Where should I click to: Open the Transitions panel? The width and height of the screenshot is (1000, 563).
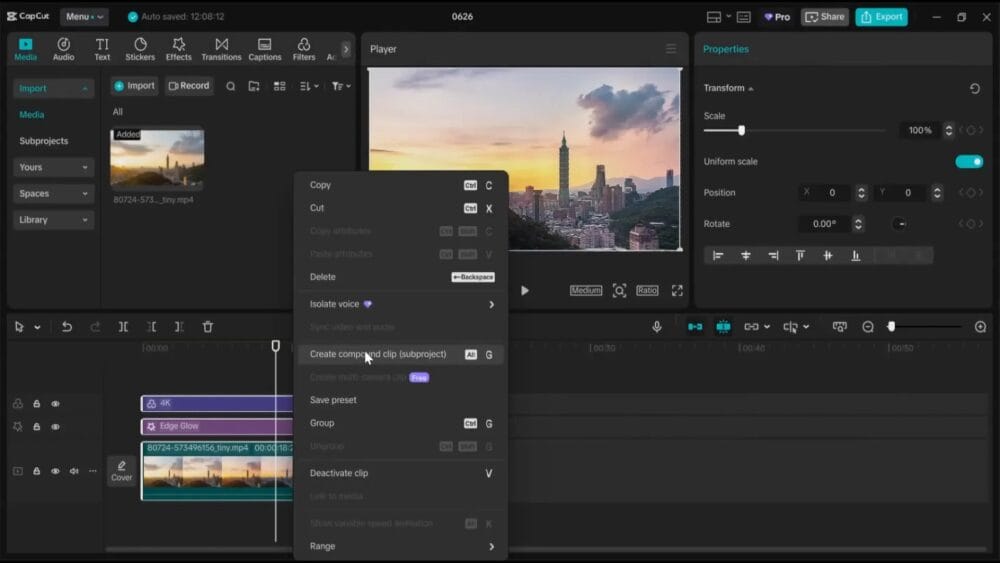coord(221,49)
